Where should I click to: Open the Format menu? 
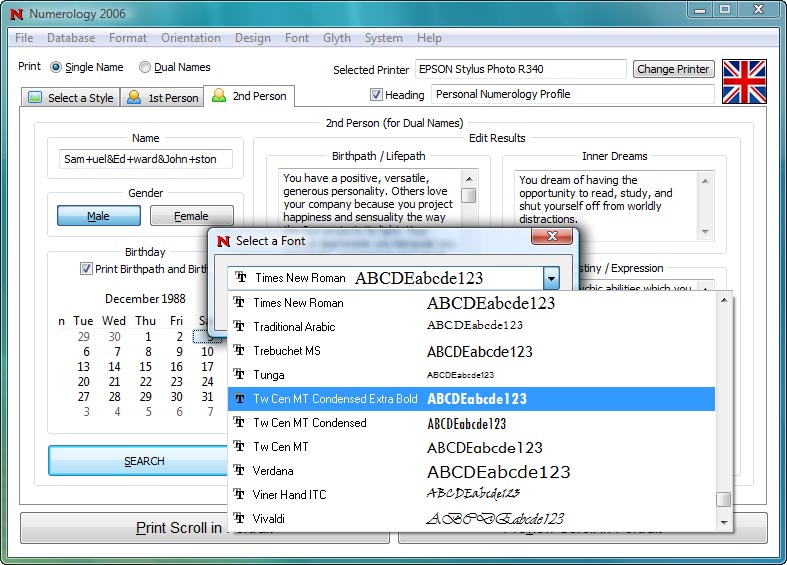point(128,38)
